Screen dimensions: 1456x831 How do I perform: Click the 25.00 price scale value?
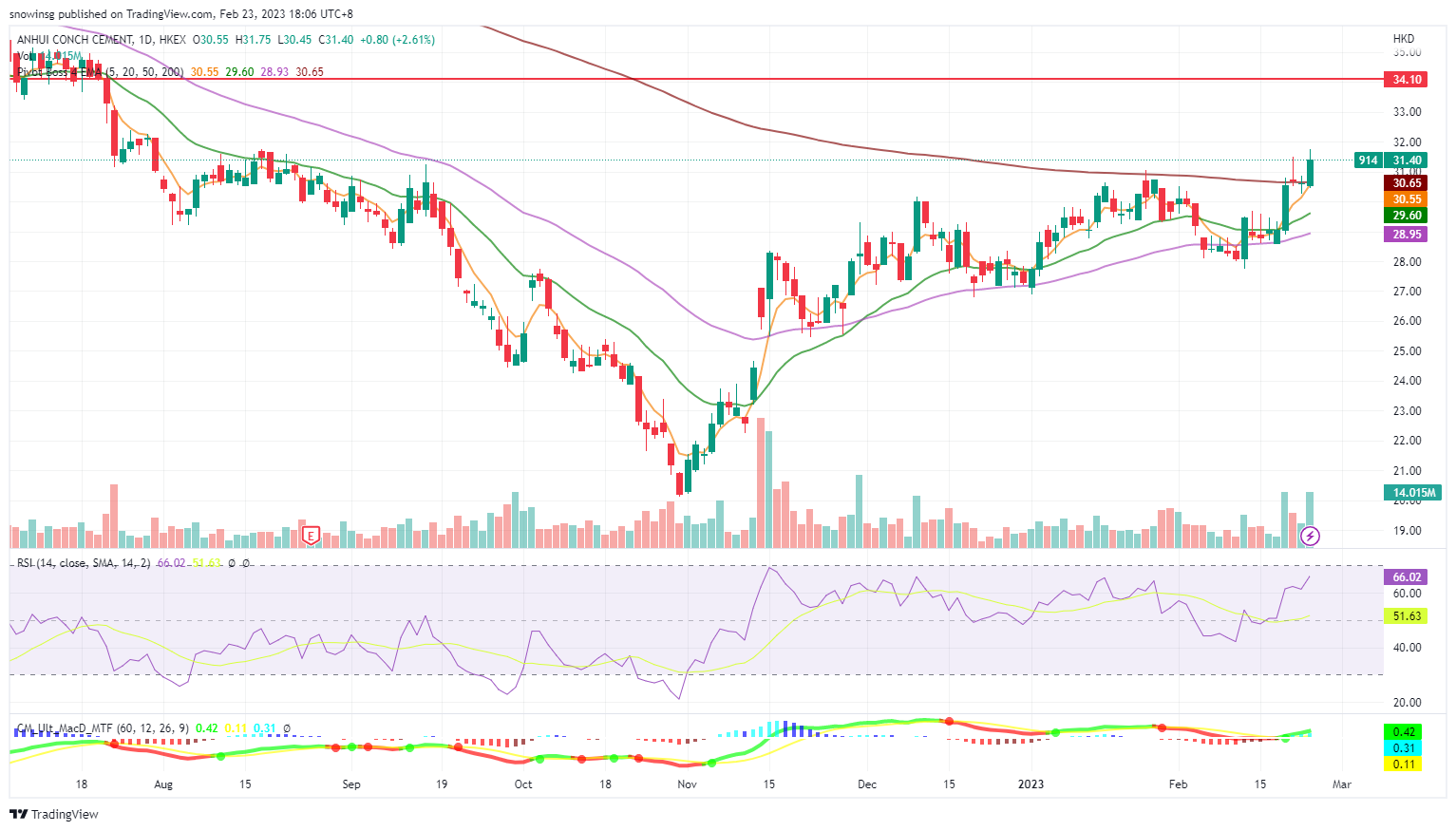[x=1407, y=351]
